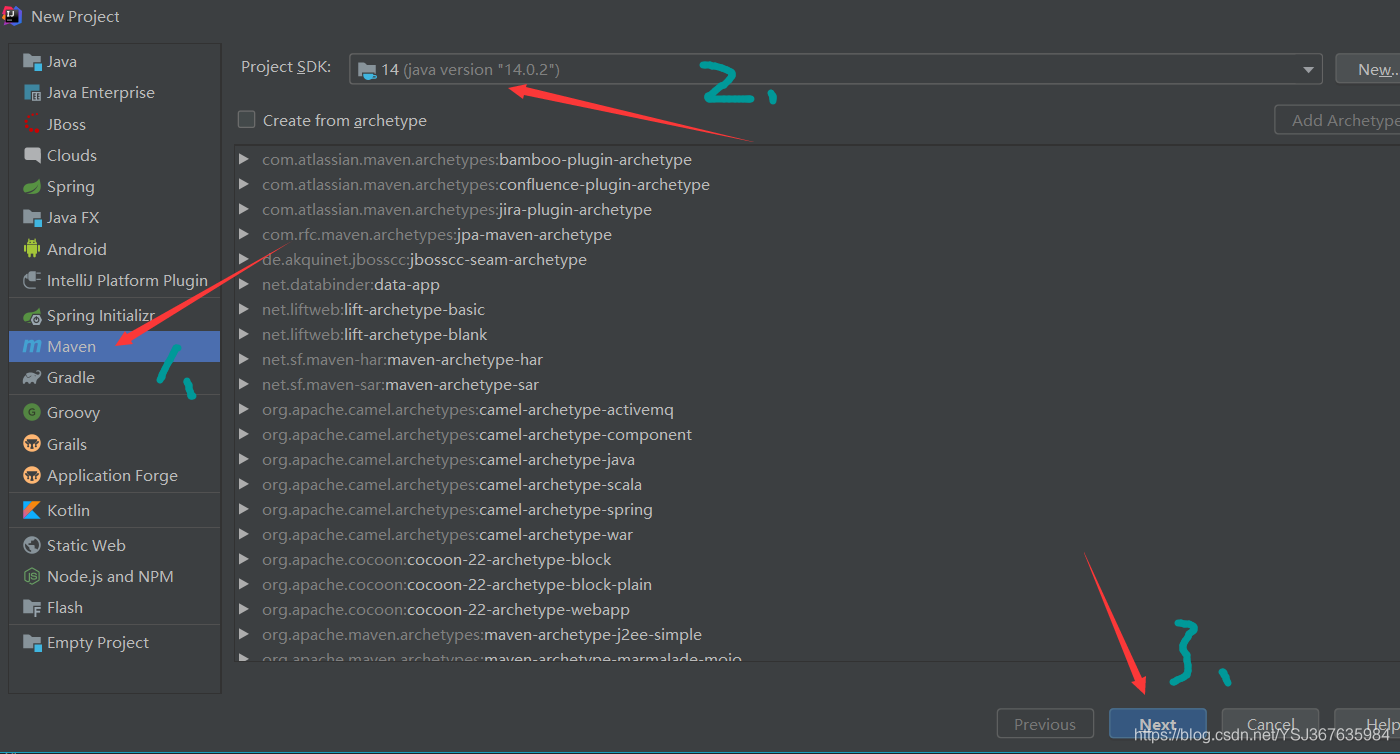Expand camel-archetype-activemq node
Viewport: 1400px width, 754px height.
(243, 409)
